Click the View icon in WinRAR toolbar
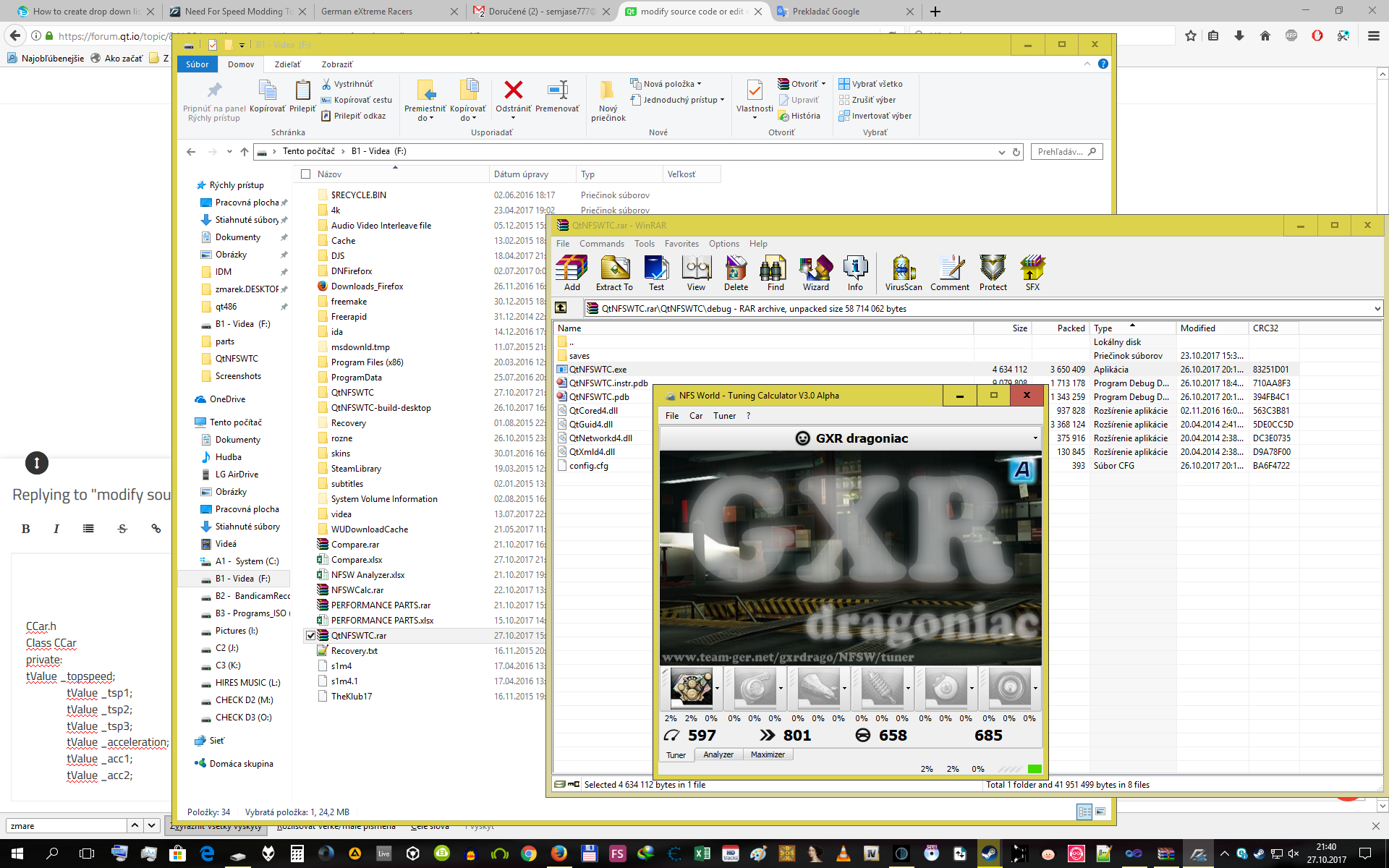 [696, 273]
